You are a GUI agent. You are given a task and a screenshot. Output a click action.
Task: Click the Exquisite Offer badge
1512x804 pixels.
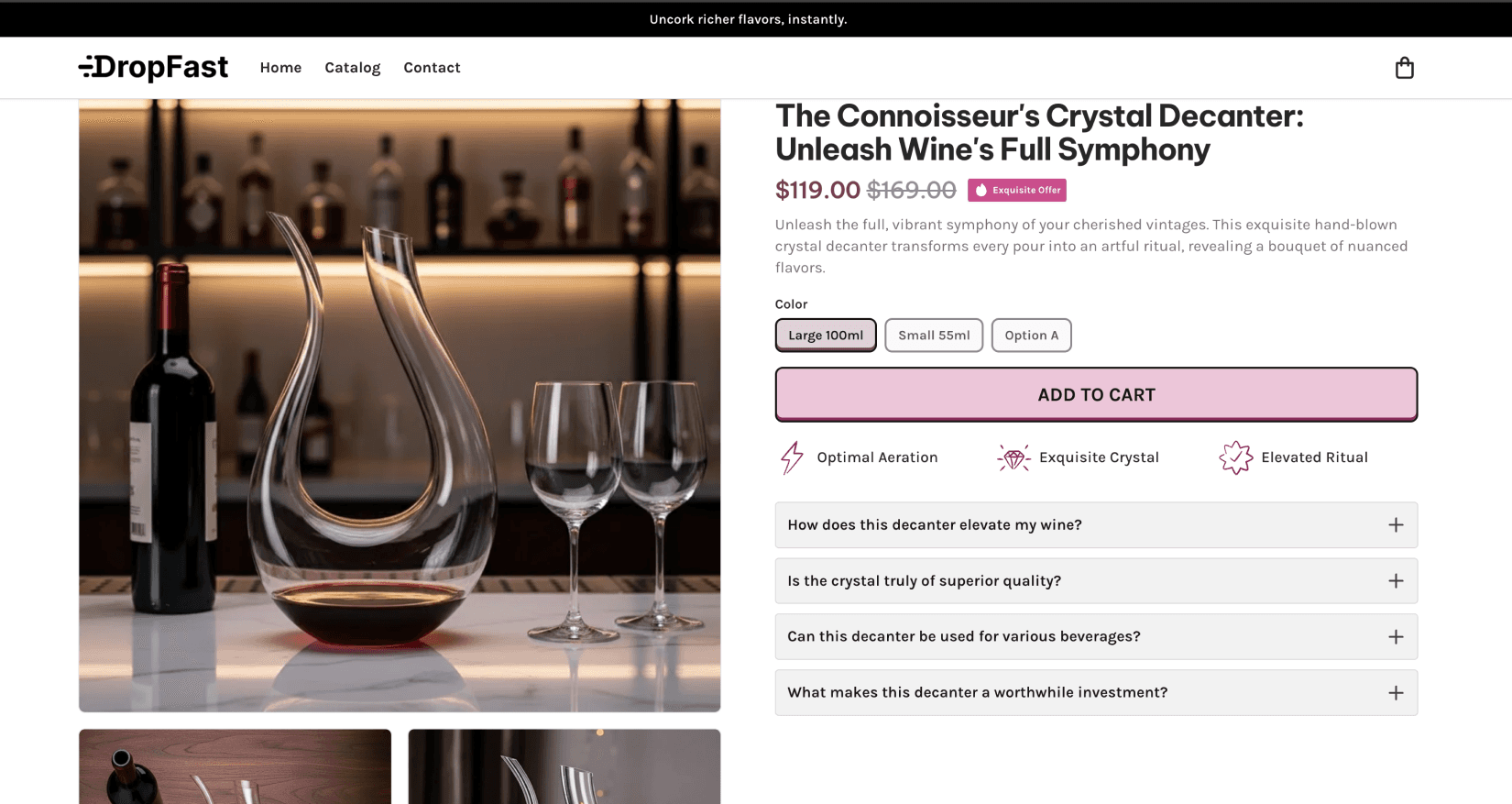[x=1016, y=190]
